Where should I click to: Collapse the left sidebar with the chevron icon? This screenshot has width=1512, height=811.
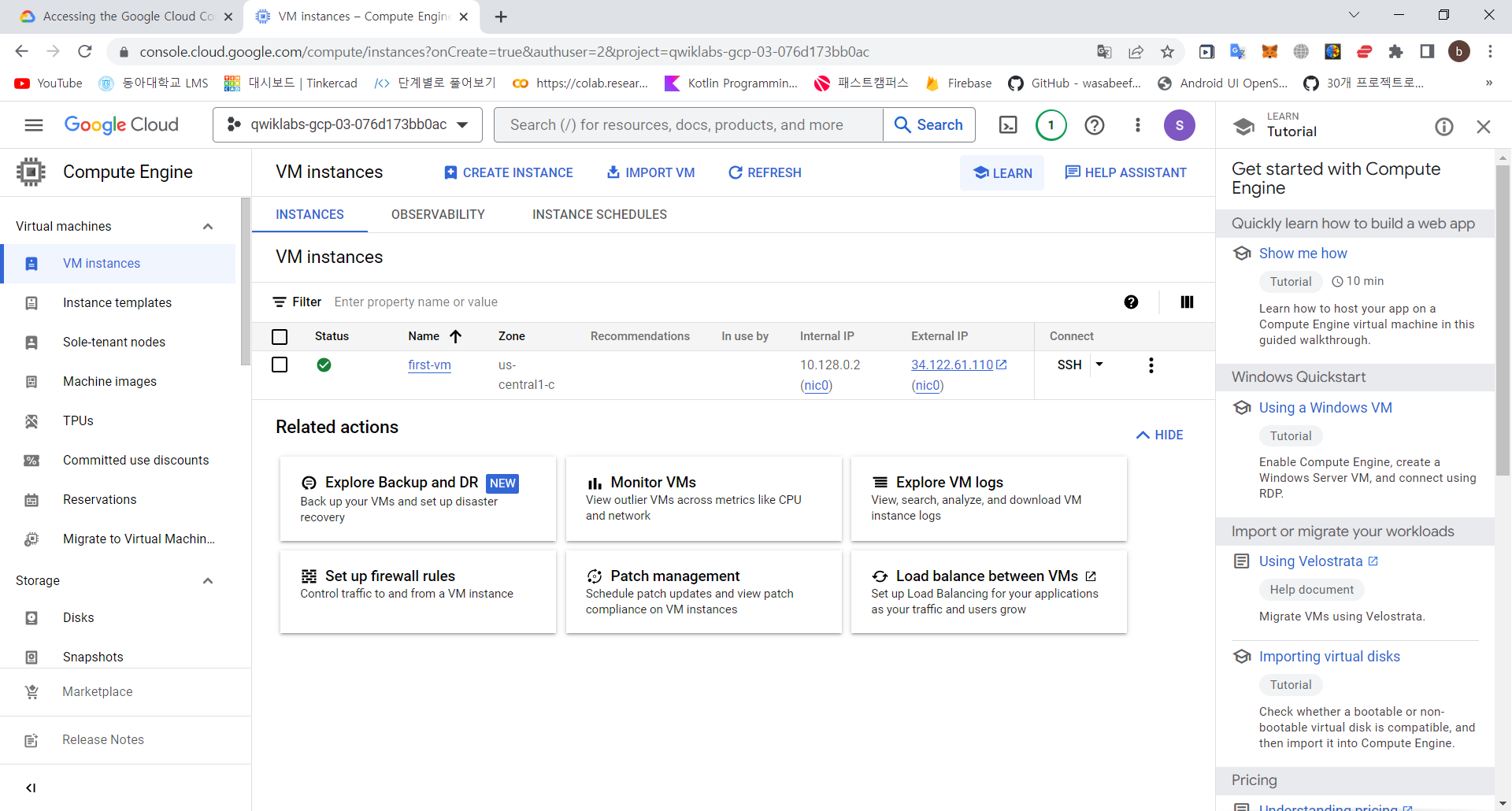click(31, 788)
